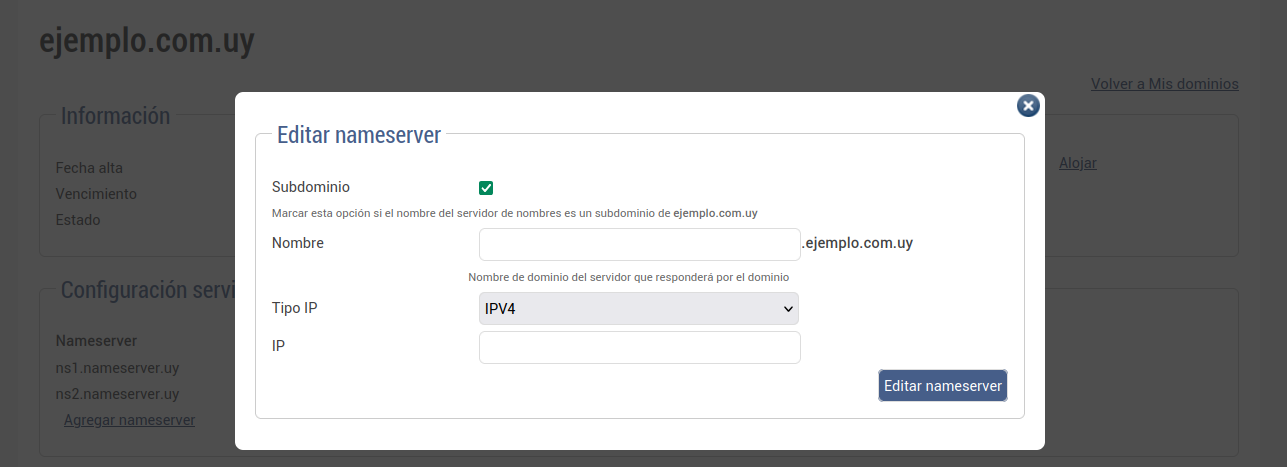Focus the Nombre text field

pos(639,244)
